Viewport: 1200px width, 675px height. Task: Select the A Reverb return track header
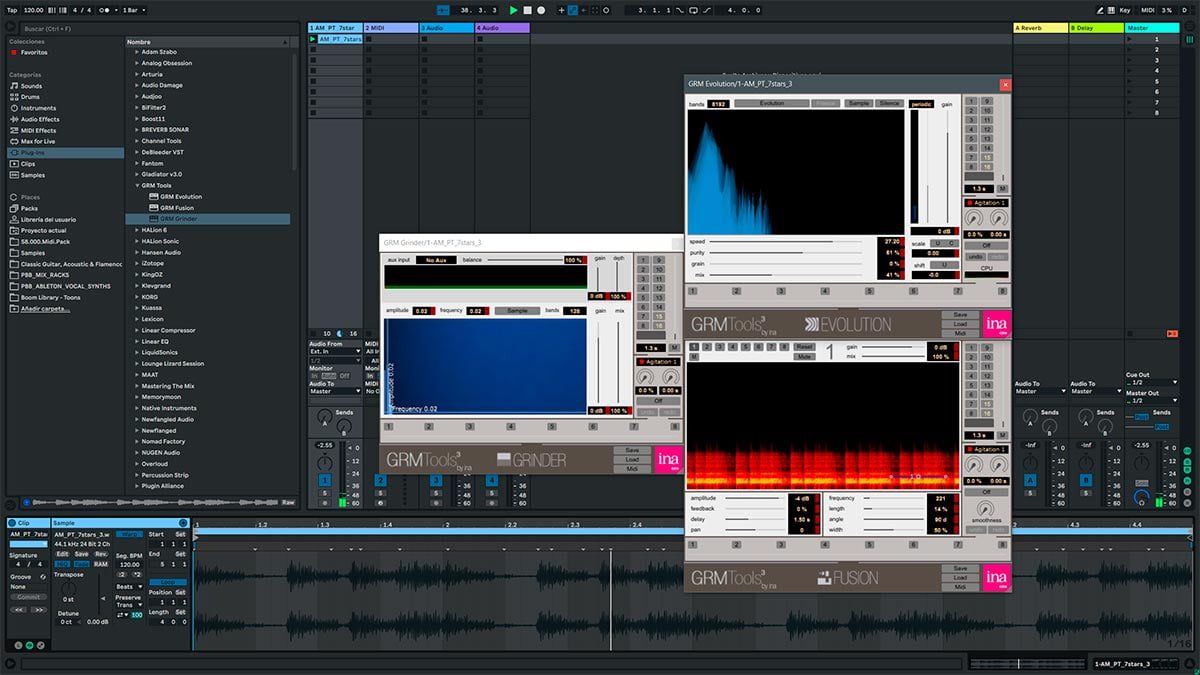click(1040, 28)
